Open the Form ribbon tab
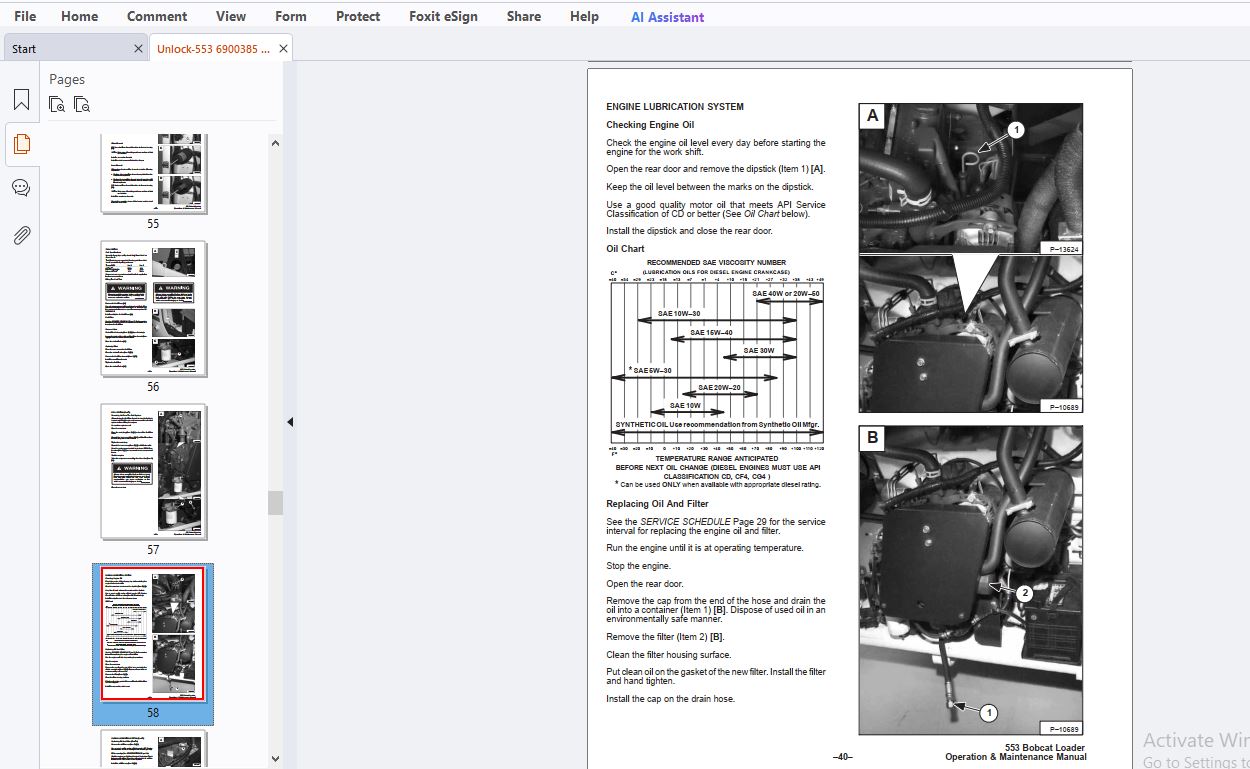This screenshot has height=769, width=1250. click(291, 16)
